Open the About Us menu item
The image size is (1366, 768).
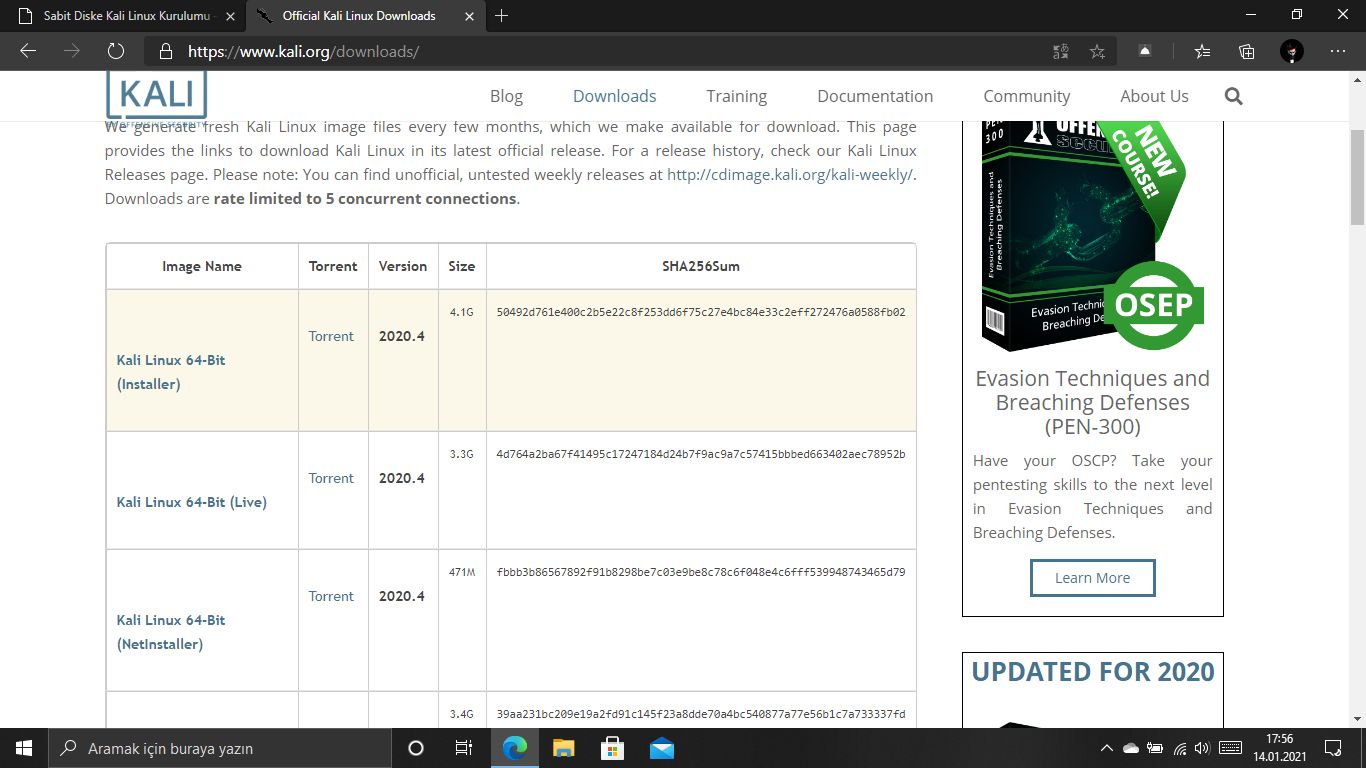pyautogui.click(x=1154, y=96)
